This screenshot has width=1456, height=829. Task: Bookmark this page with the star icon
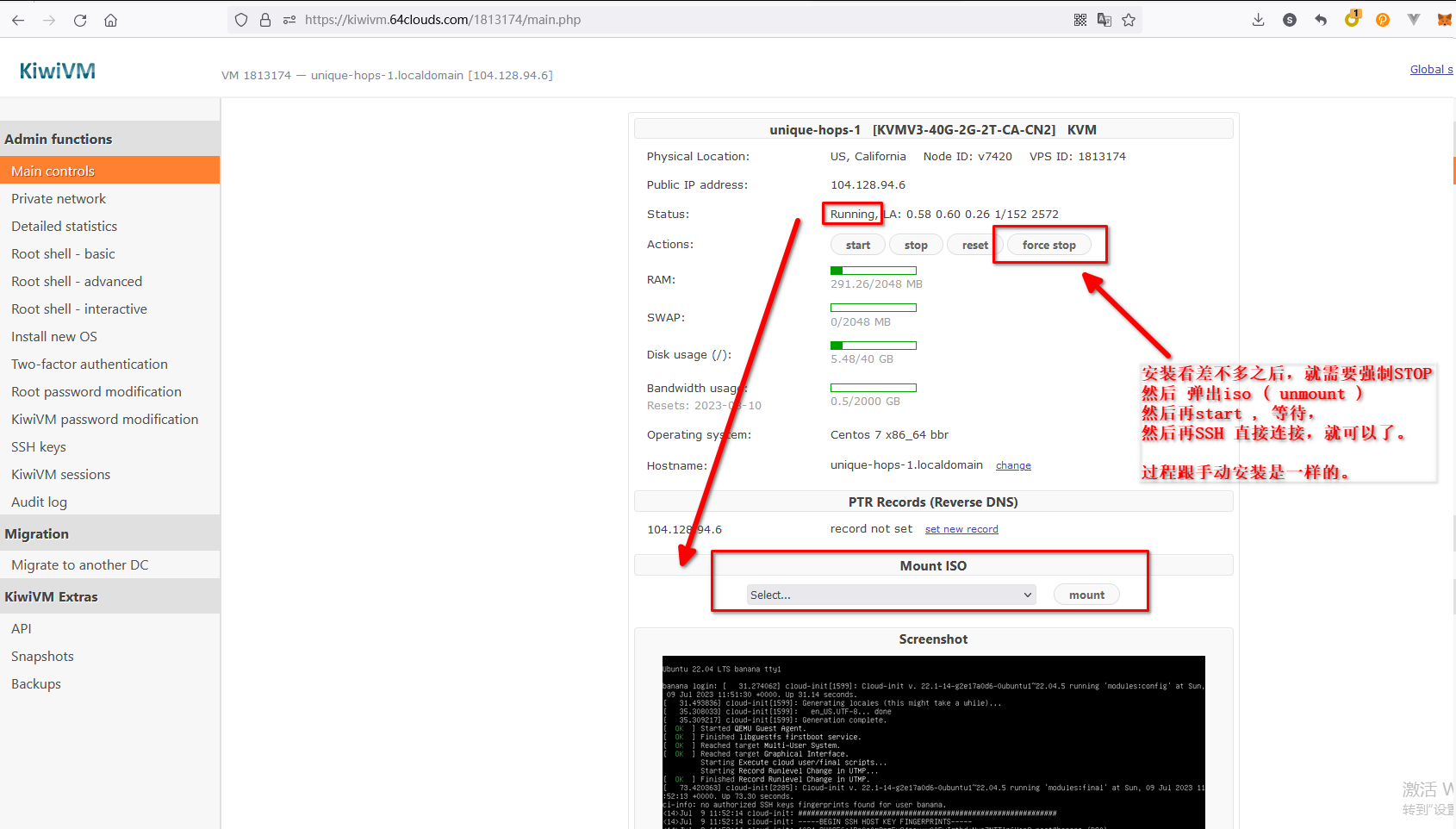1129,20
